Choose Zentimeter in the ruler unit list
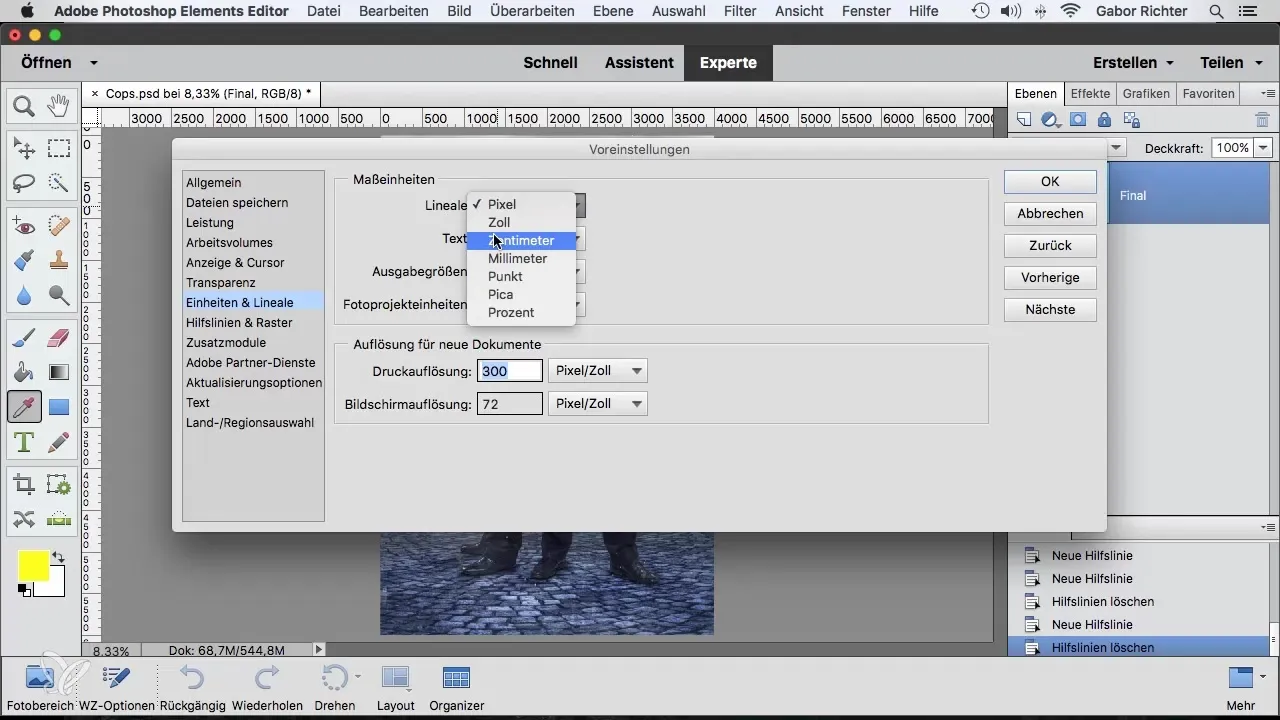Screen dimensions: 1280x720 click(x=521, y=240)
